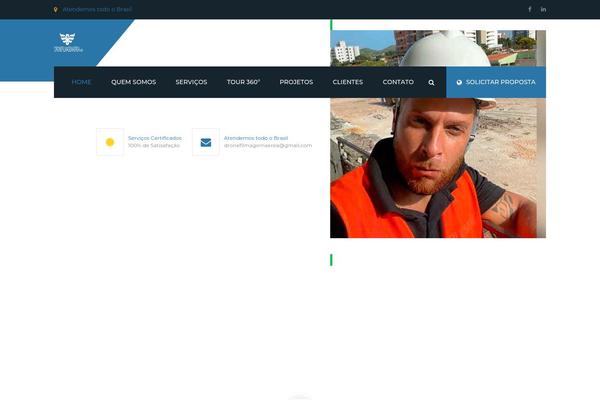This screenshot has width=600, height=400.
Task: Click icon inside Solicitar Proposta button
Action: point(459,82)
